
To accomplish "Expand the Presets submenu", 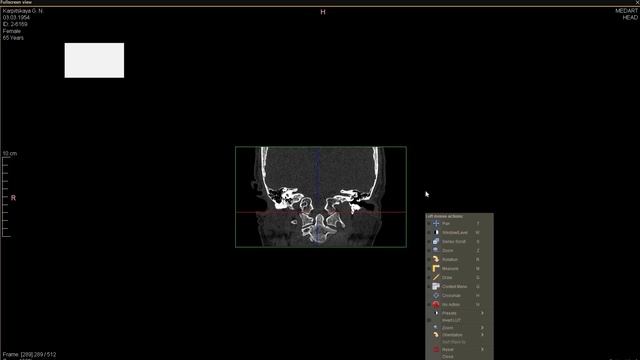I will (459, 313).
